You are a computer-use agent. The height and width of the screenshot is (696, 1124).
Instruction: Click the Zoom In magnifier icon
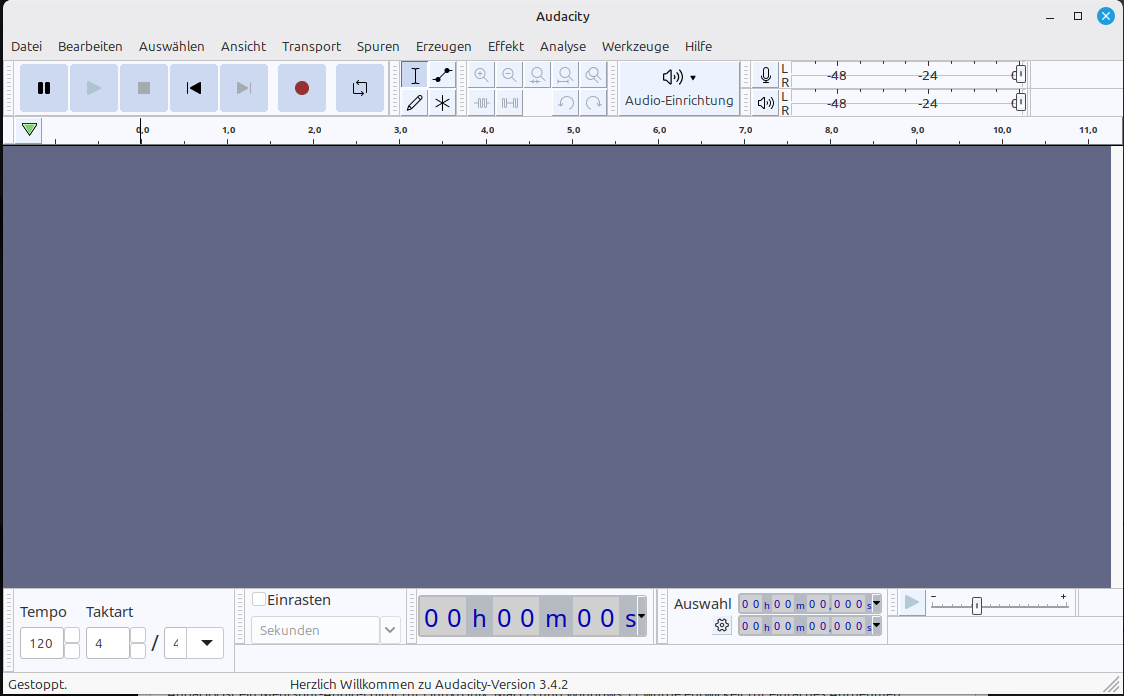[x=482, y=75]
